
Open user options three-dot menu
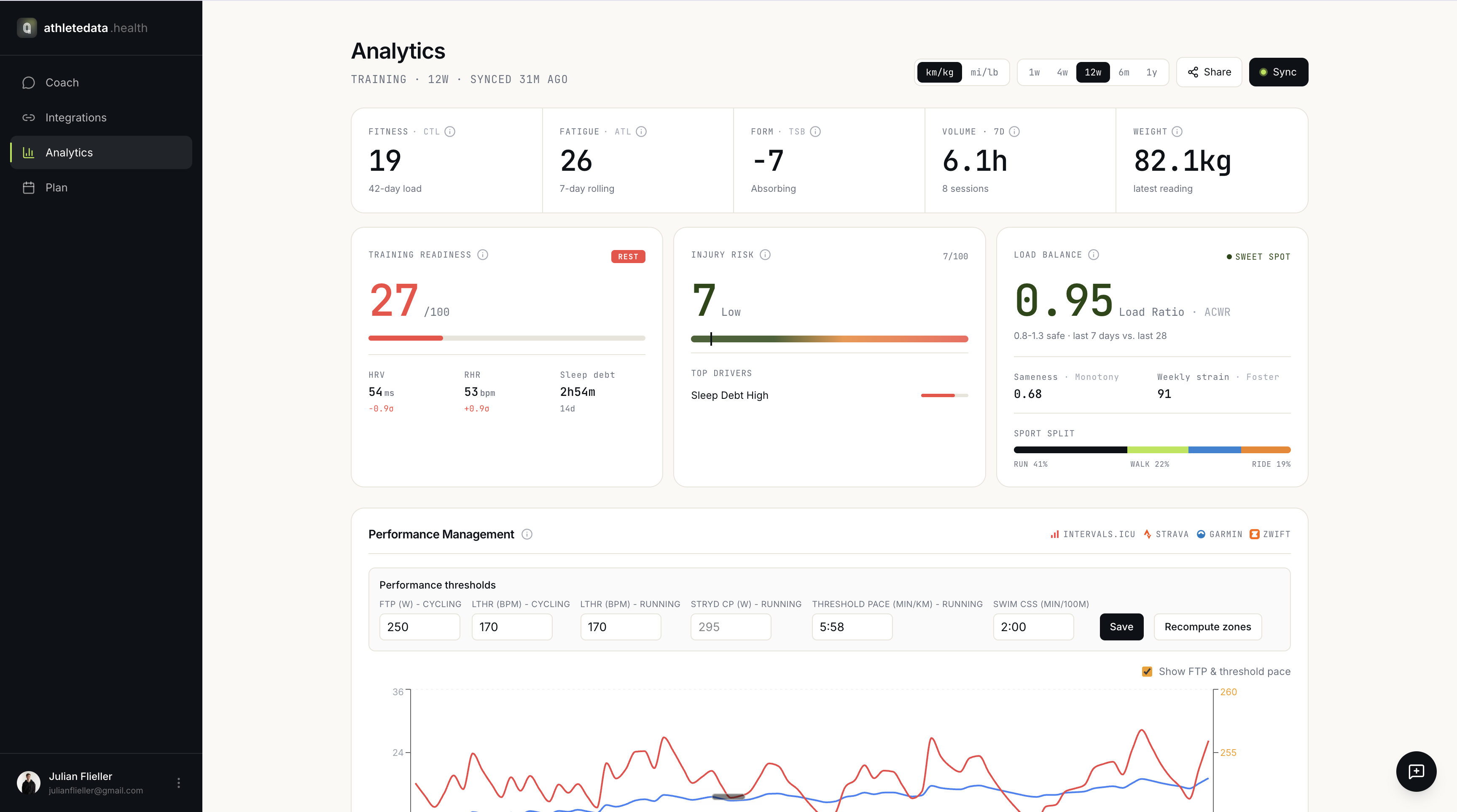click(x=179, y=782)
